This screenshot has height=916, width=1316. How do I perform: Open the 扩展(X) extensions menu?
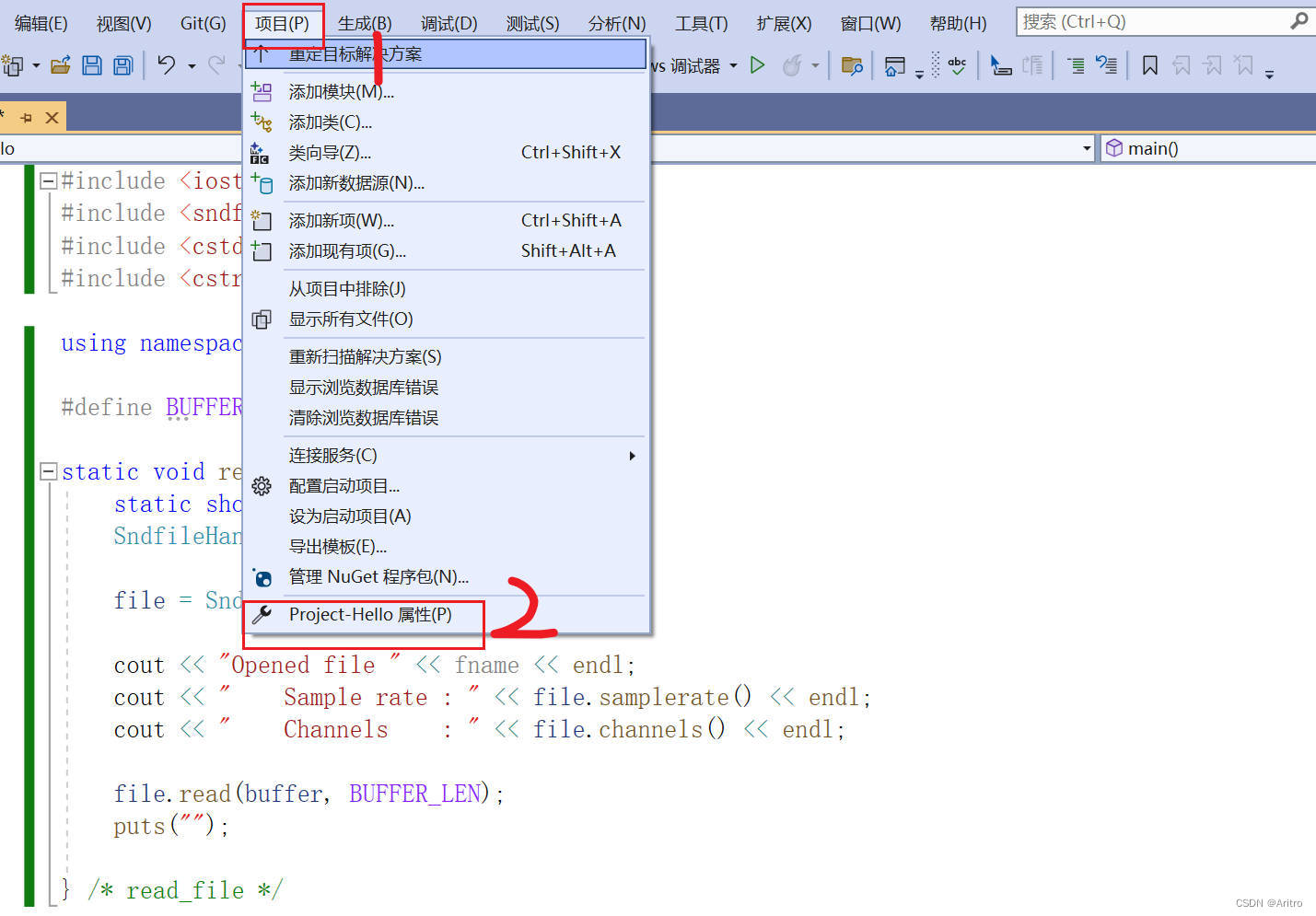(x=784, y=23)
